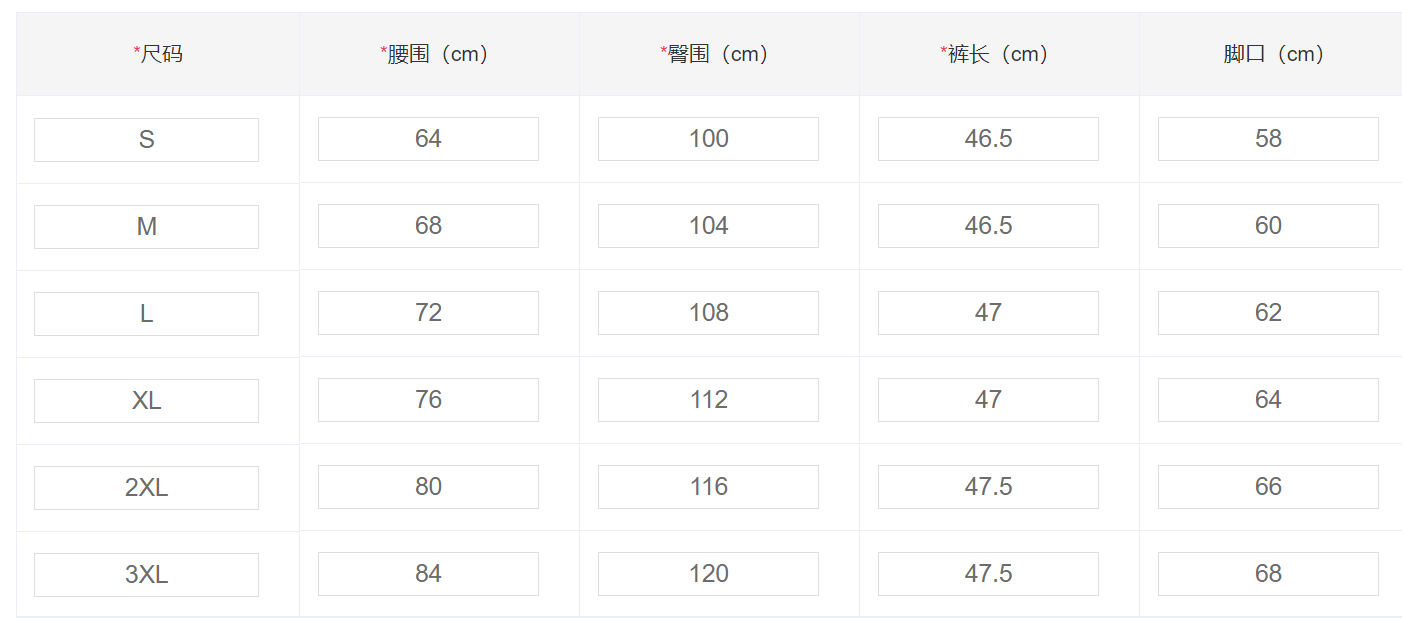
Task: Edit the leg opening value 62
Action: [1268, 313]
